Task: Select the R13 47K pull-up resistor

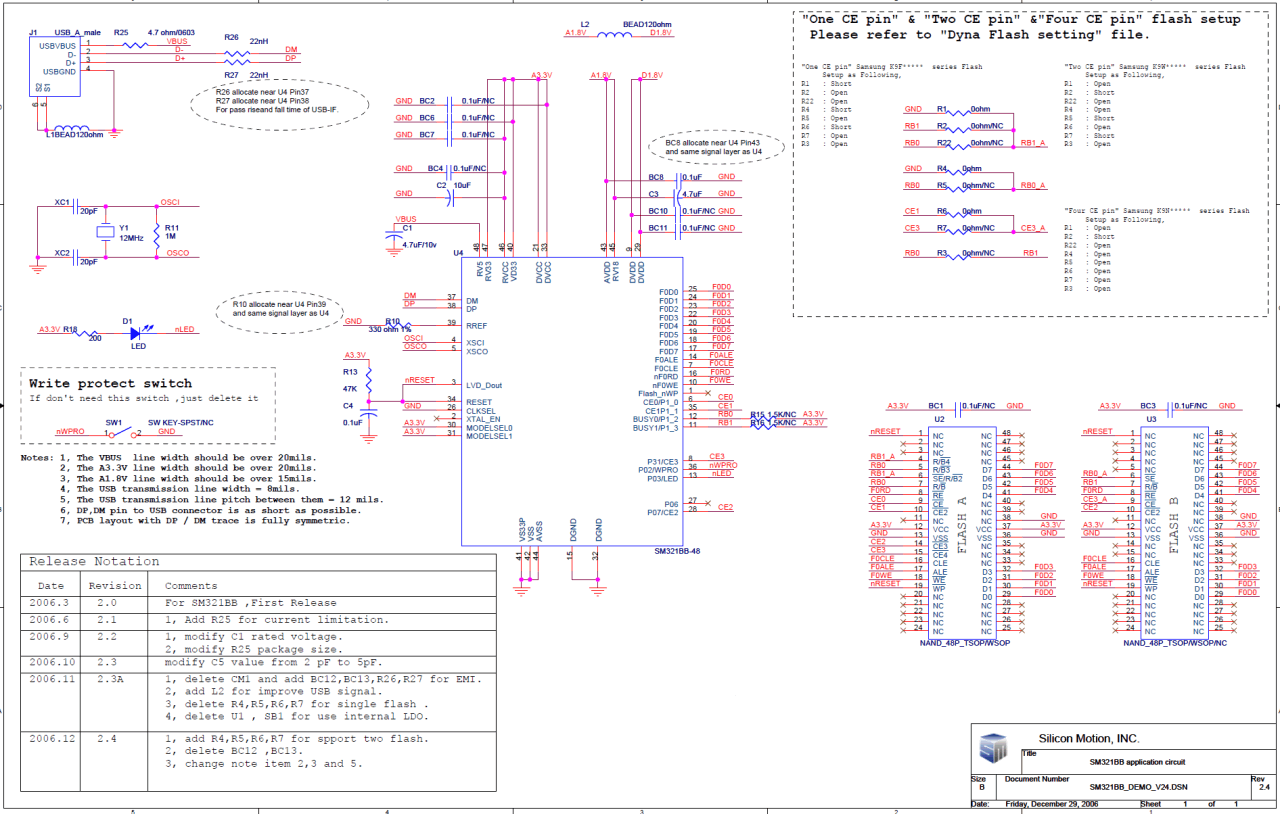Action: tap(369, 379)
